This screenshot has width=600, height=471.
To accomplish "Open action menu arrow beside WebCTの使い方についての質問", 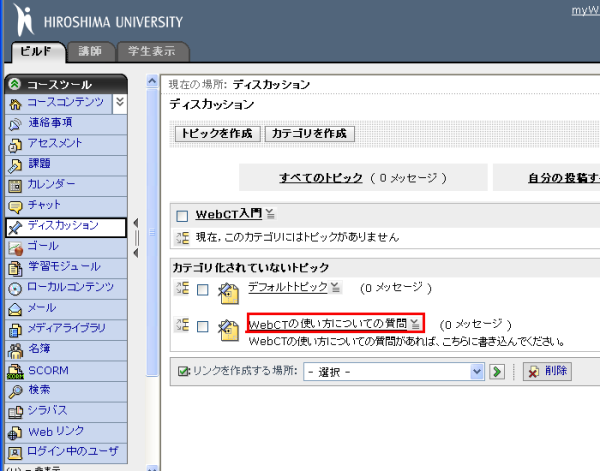I will (x=415, y=324).
